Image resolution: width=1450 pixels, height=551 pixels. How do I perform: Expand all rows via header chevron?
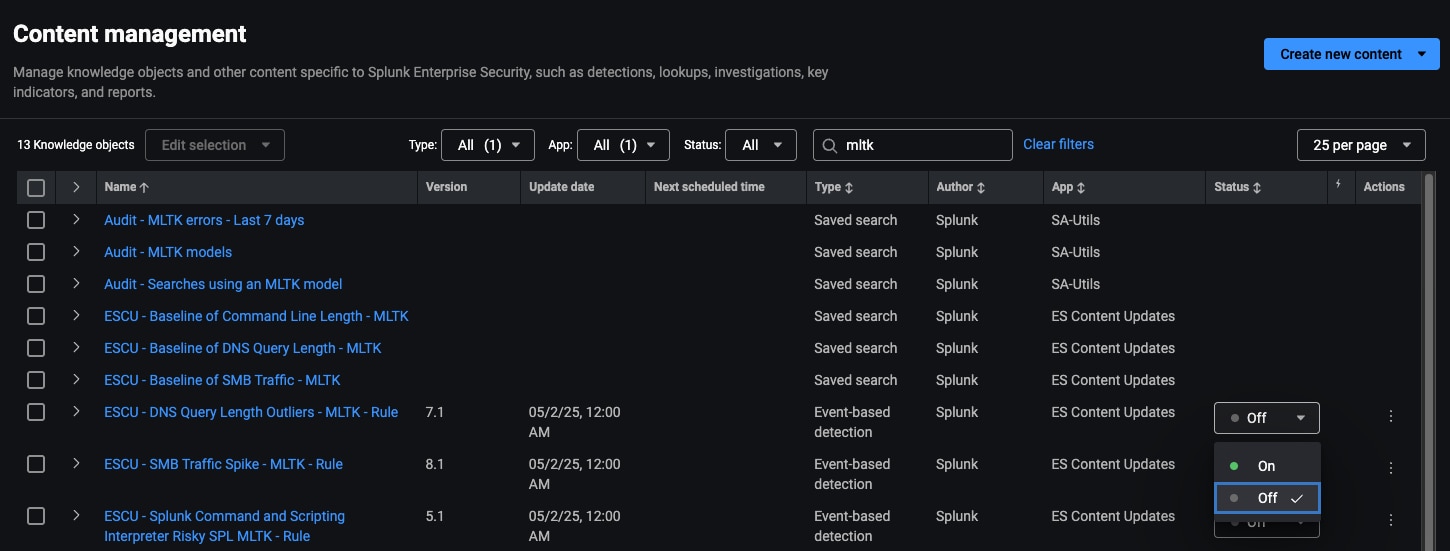click(76, 187)
